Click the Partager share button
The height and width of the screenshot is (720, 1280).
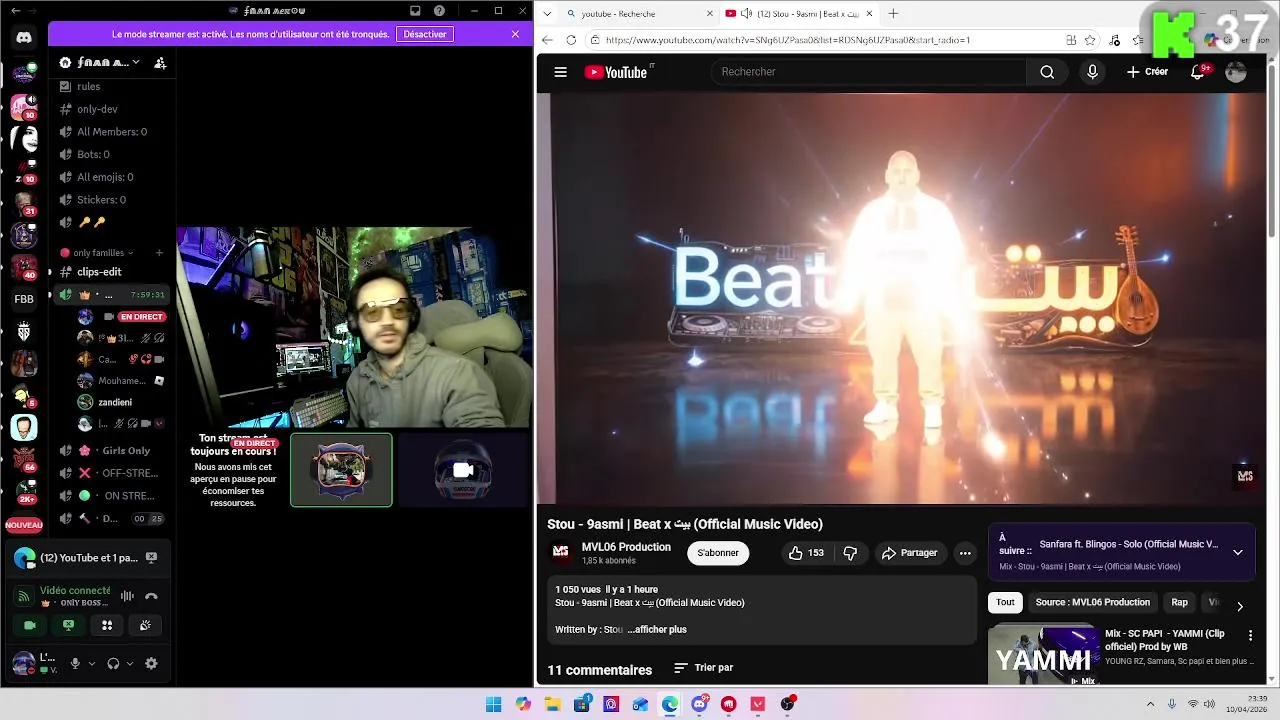pos(909,553)
